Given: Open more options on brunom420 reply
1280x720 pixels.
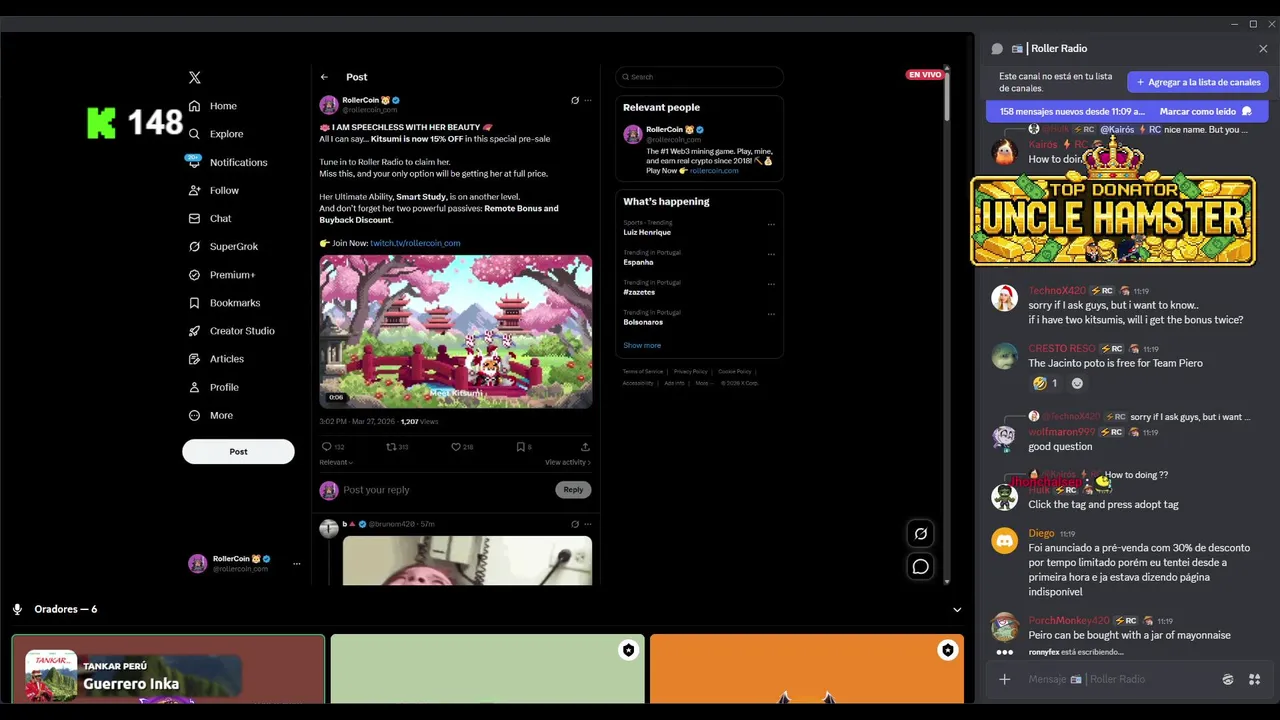Looking at the screenshot, I should tap(588, 524).
